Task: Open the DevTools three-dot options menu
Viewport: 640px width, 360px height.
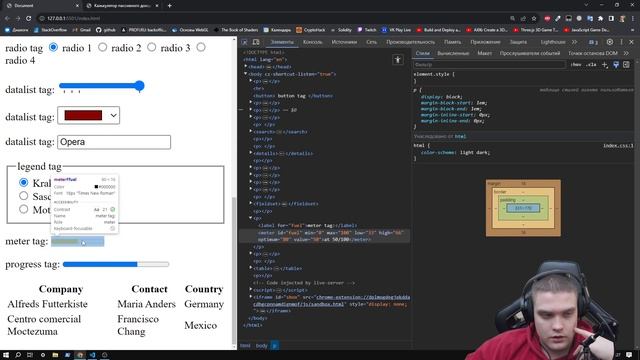Action: click(621, 42)
